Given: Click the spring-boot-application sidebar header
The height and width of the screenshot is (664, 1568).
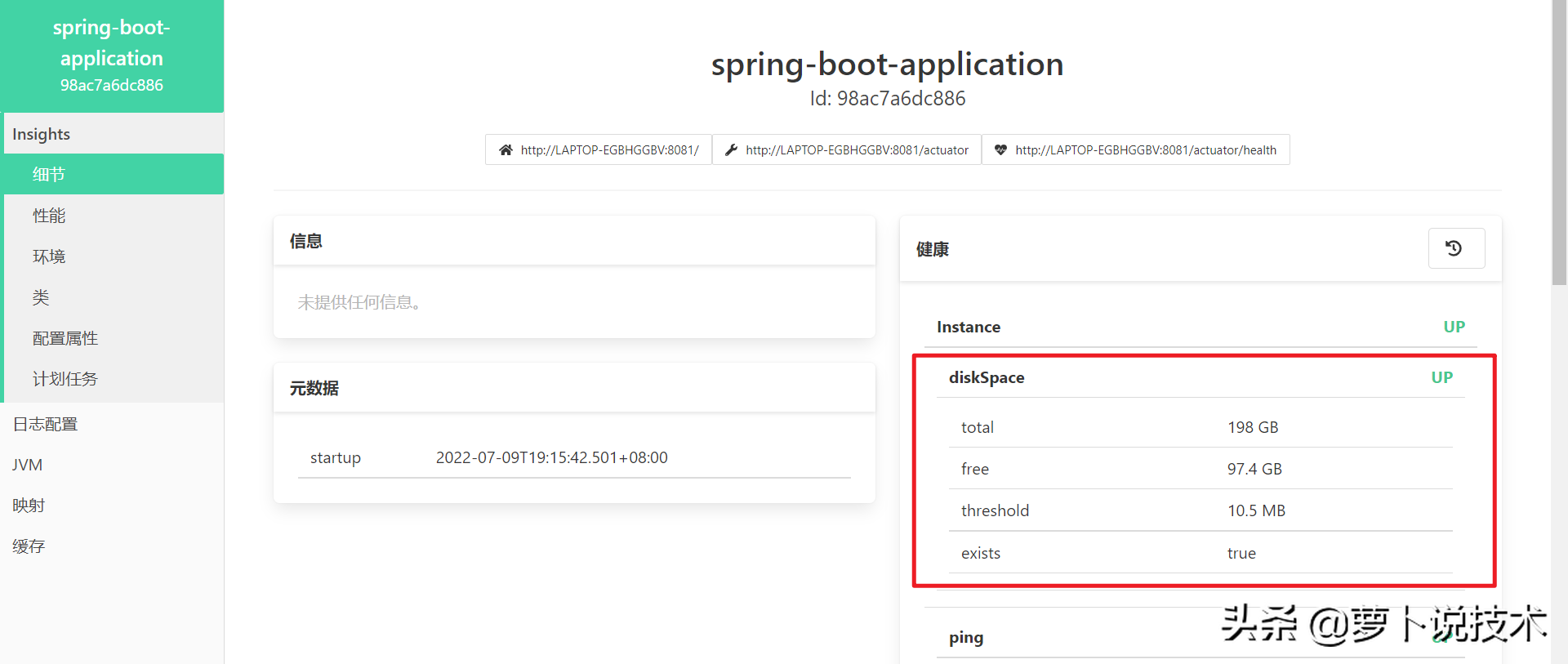Looking at the screenshot, I should tap(112, 56).
